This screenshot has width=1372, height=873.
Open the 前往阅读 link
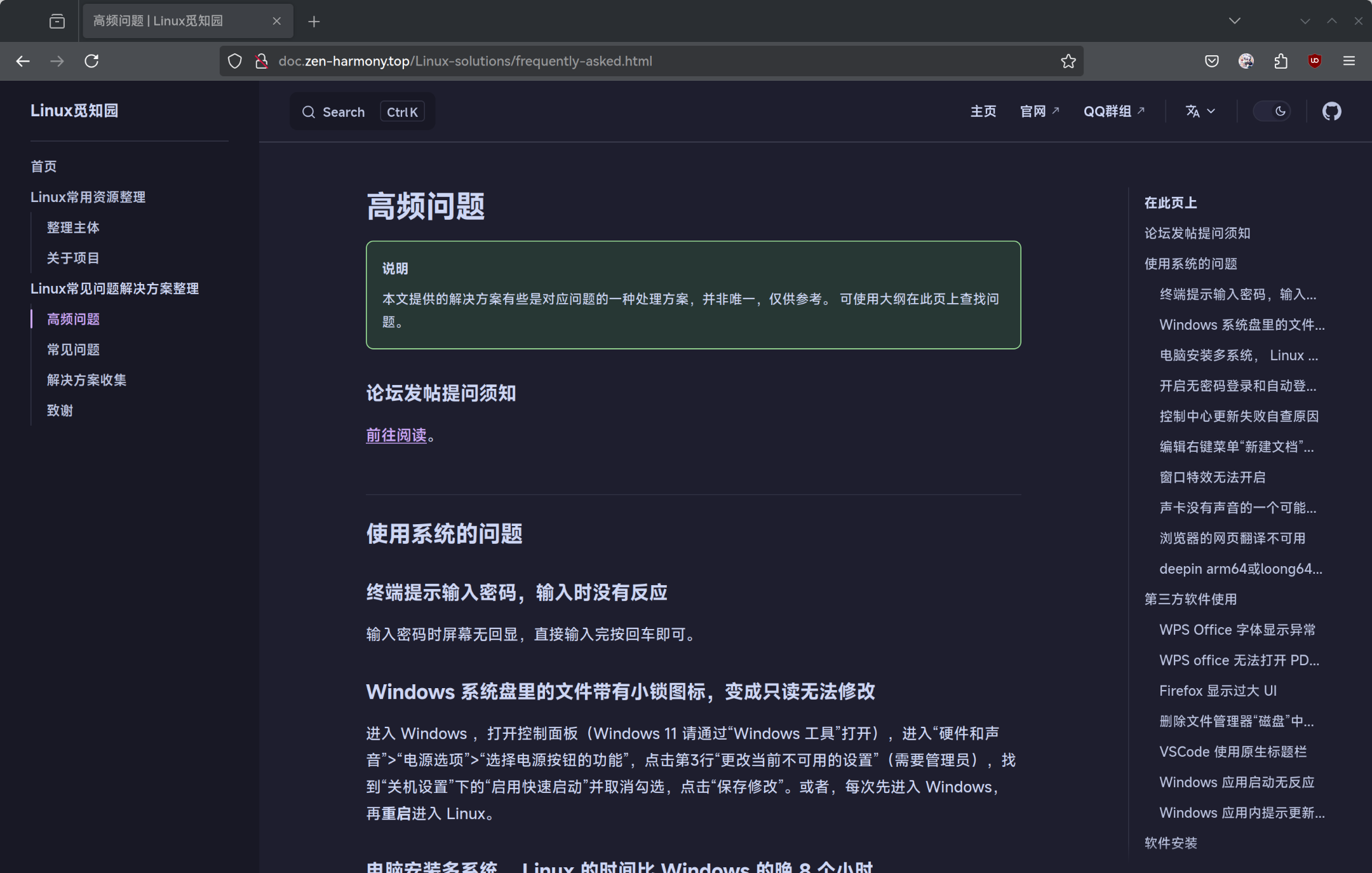396,436
